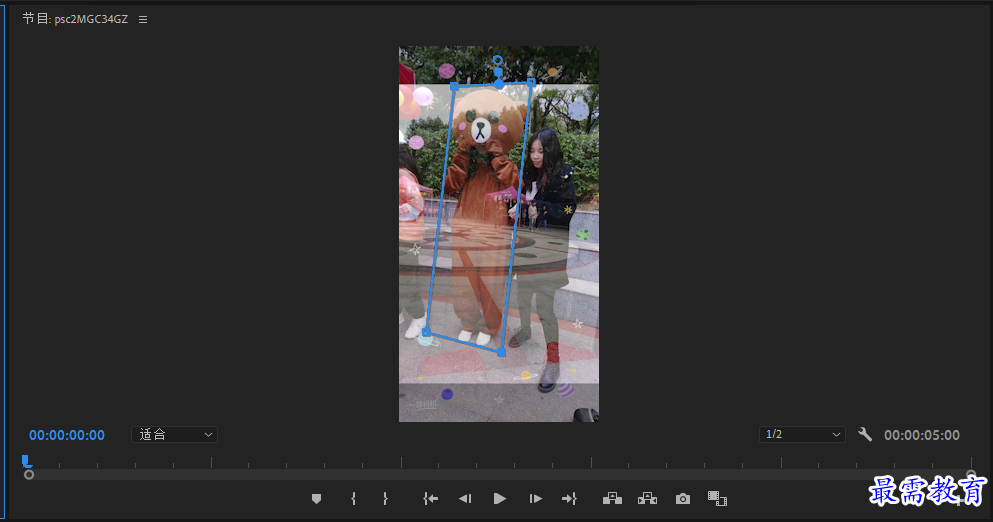This screenshot has height=522, width=993.
Task: Click the Add Marker button
Action: (x=317, y=499)
